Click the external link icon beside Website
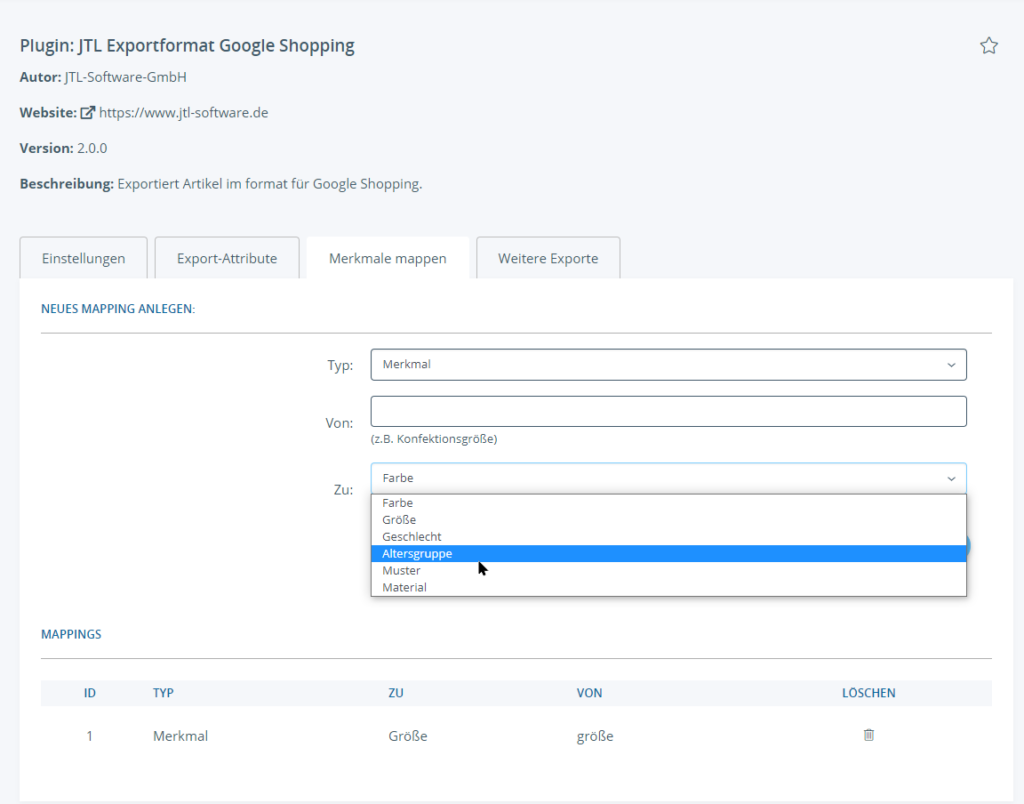Viewport: 1024px width, 804px height. [87, 113]
